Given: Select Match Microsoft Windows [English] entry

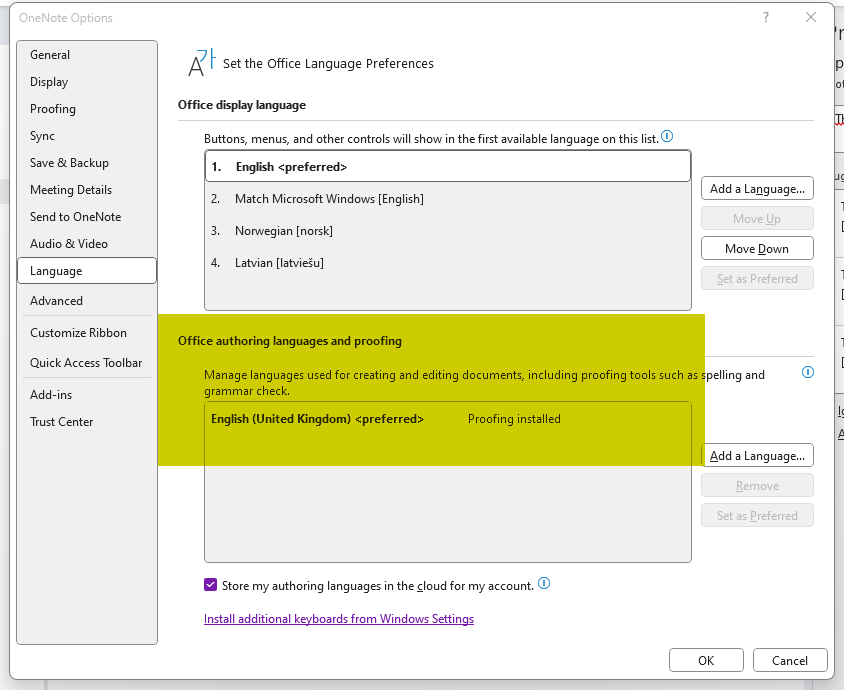Looking at the screenshot, I should [448, 199].
